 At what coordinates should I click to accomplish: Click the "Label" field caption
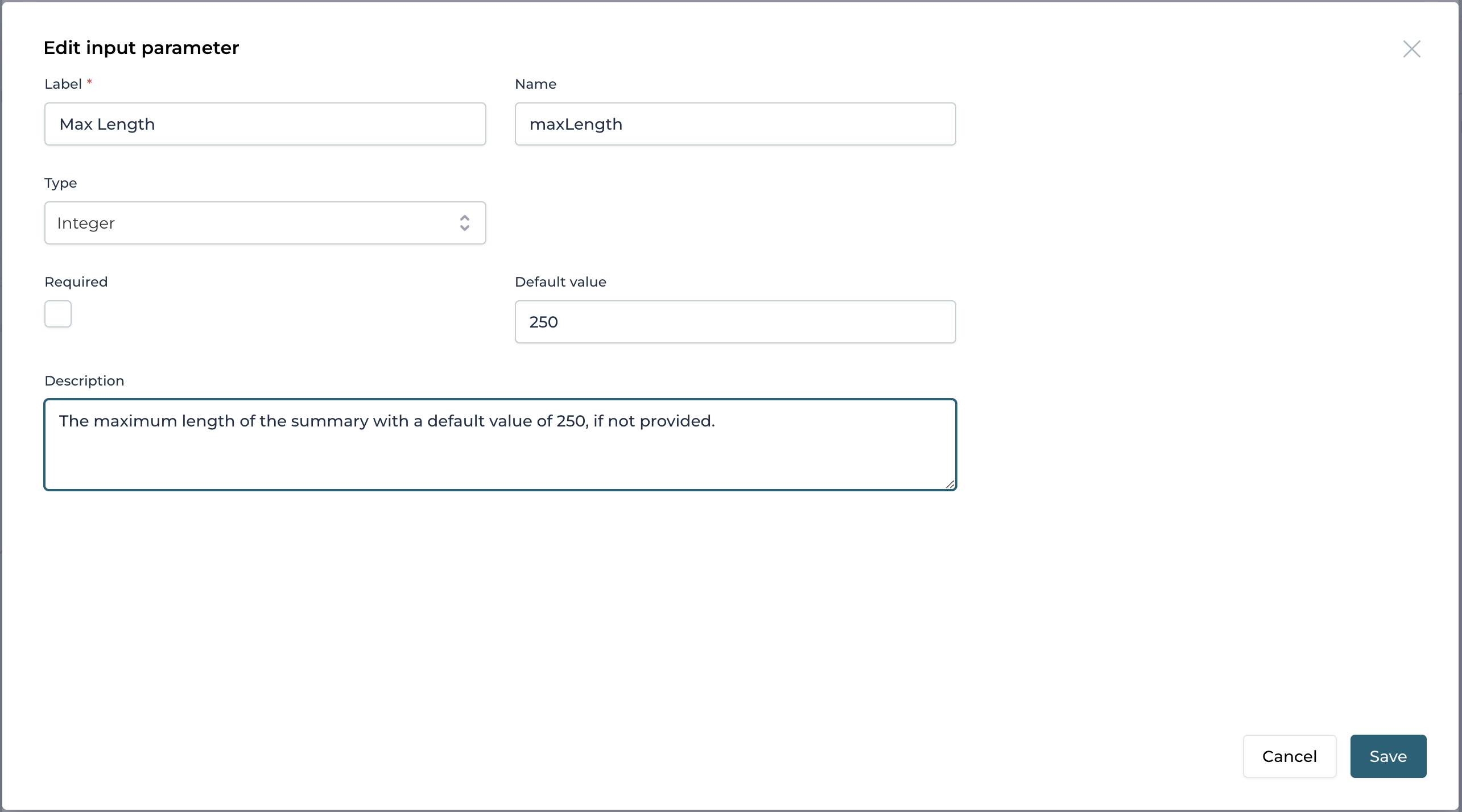pyautogui.click(x=63, y=84)
